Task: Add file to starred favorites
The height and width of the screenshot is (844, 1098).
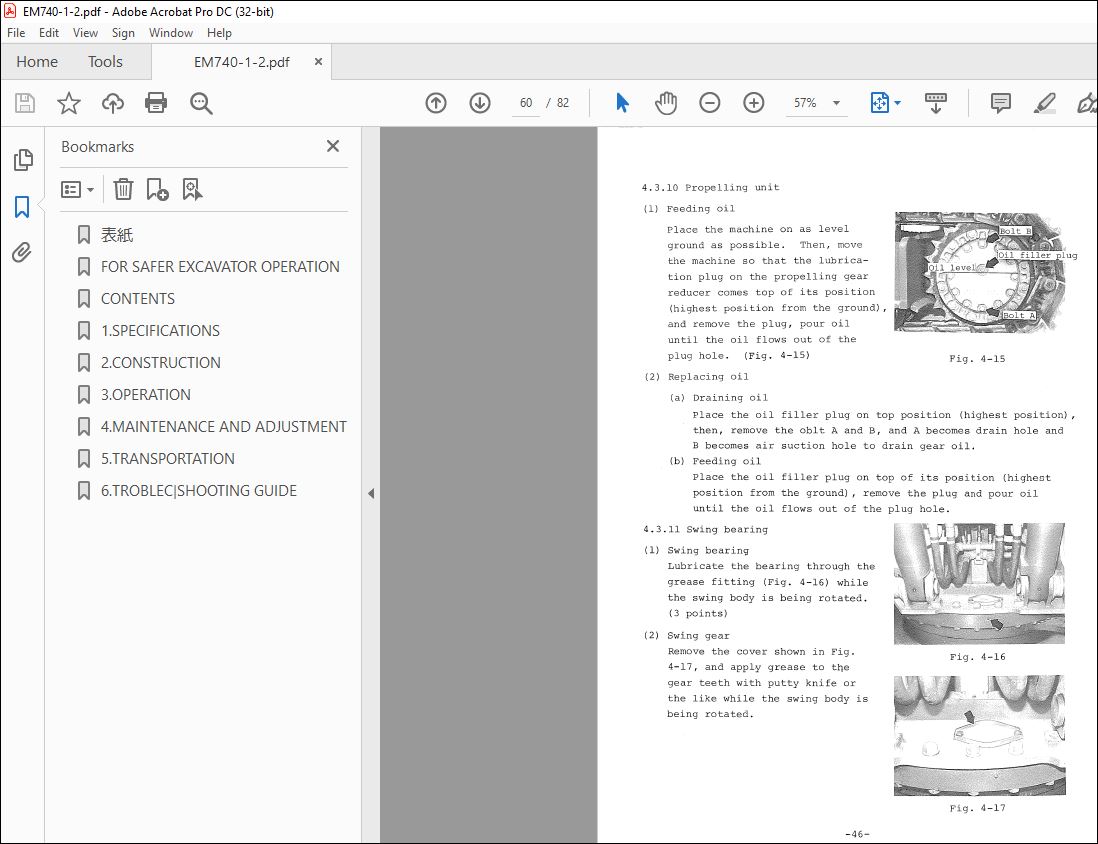Action: coord(69,103)
